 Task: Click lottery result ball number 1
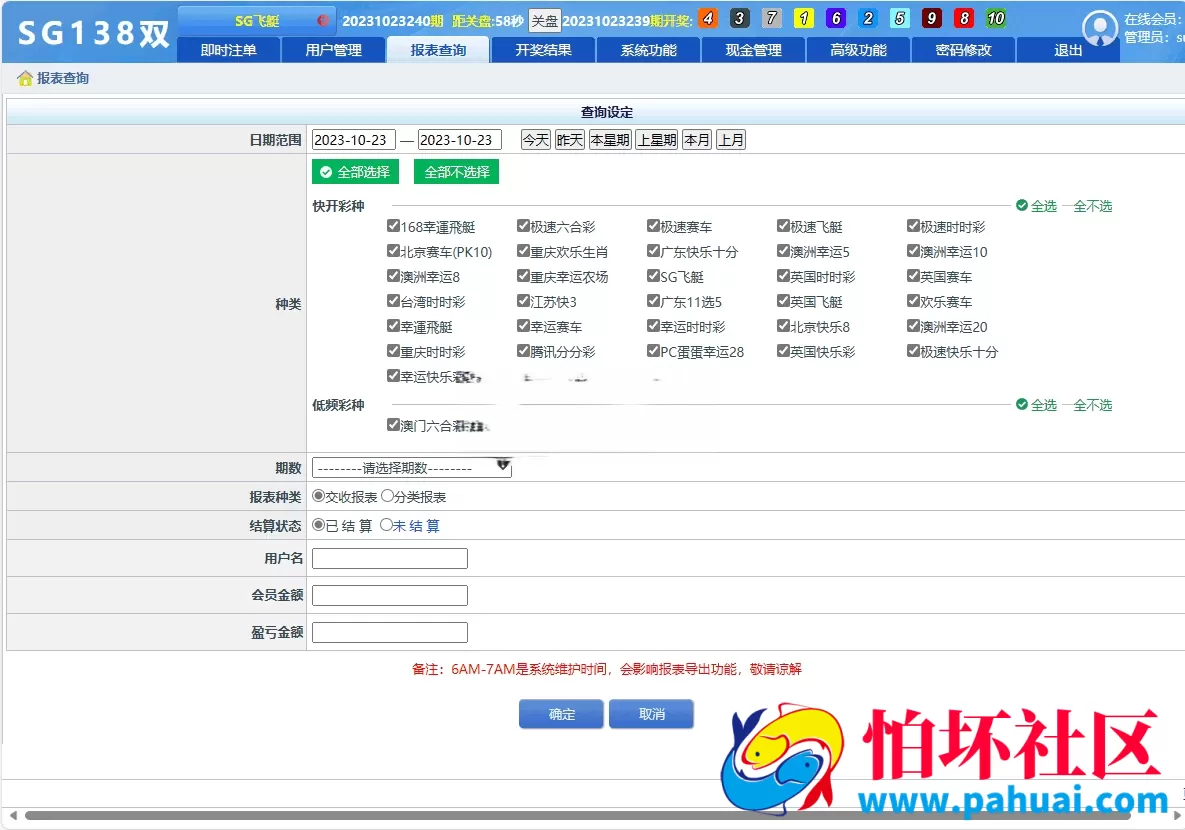pos(804,18)
